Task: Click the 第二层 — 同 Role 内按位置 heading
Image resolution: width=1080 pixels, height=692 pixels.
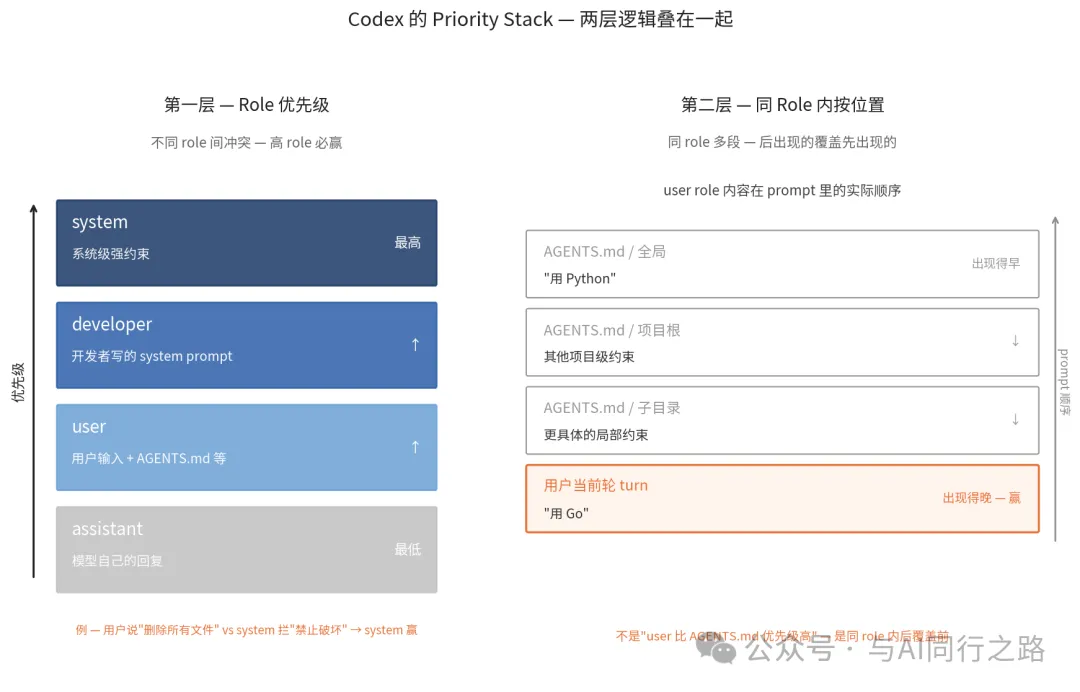Action: click(782, 105)
